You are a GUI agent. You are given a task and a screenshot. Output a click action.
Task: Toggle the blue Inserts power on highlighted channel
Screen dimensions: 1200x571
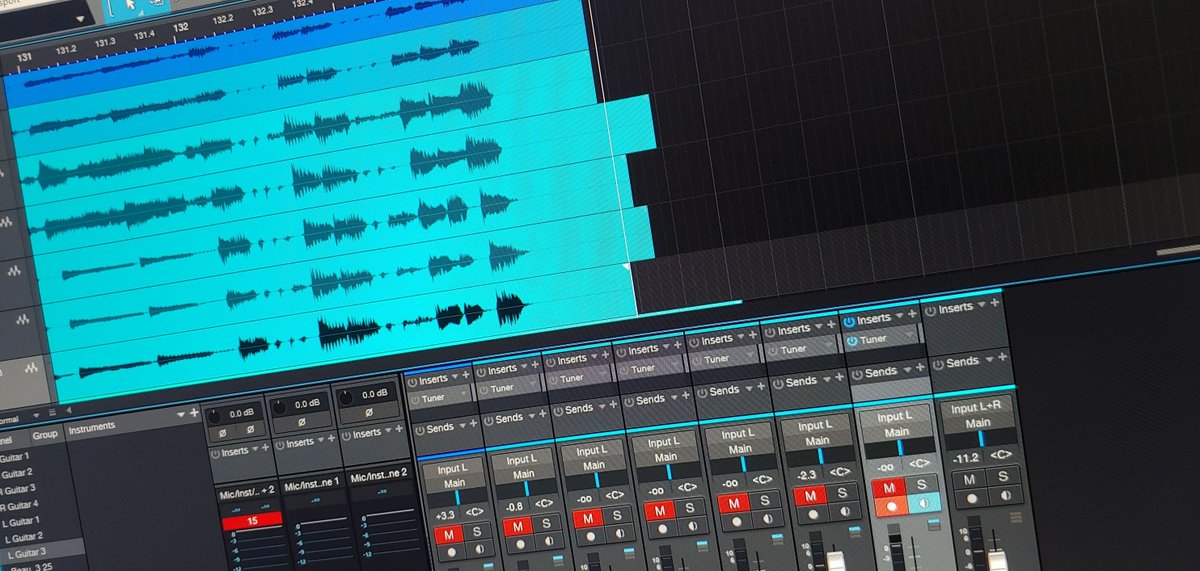tap(849, 321)
